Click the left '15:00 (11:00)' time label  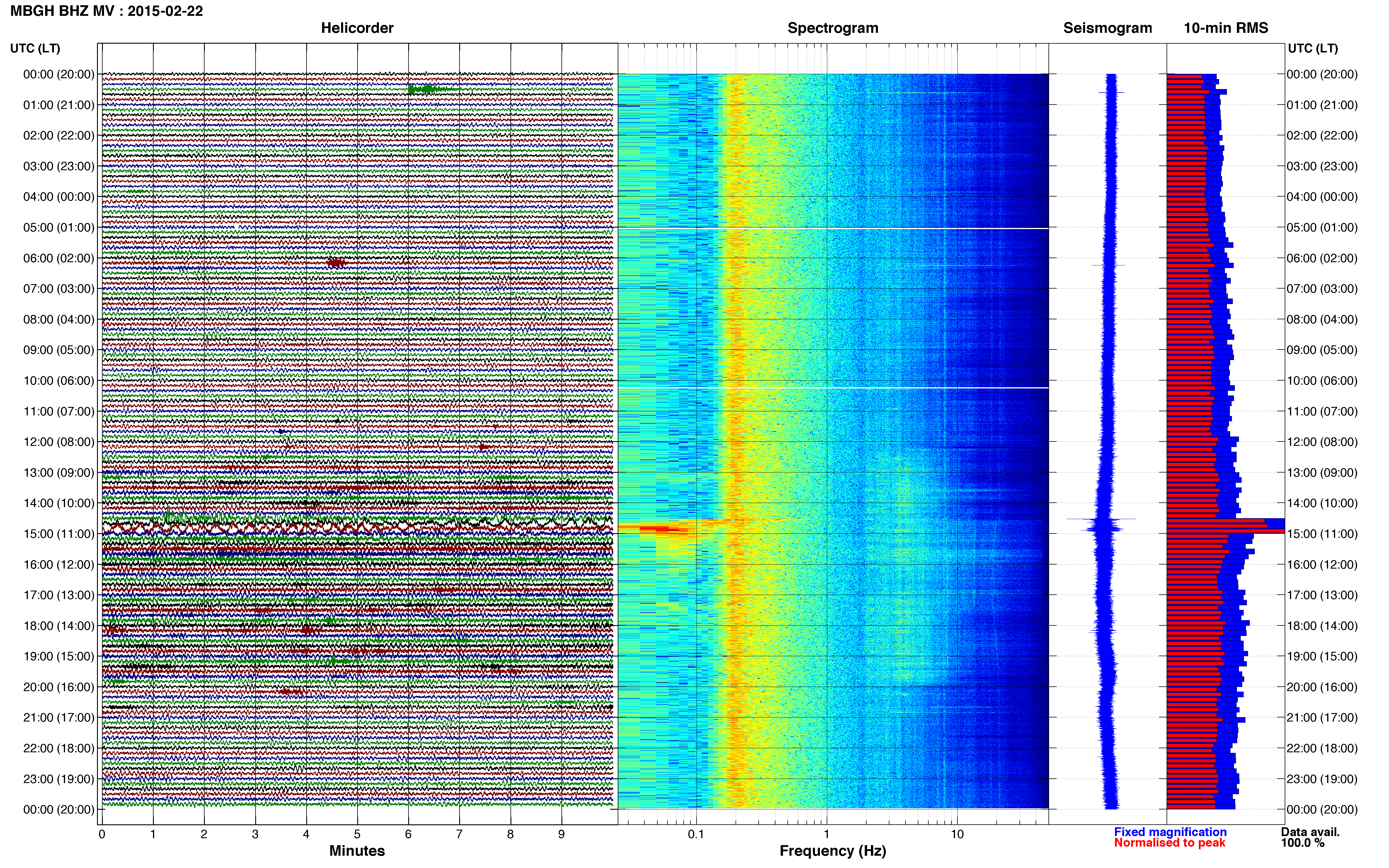pos(59,534)
